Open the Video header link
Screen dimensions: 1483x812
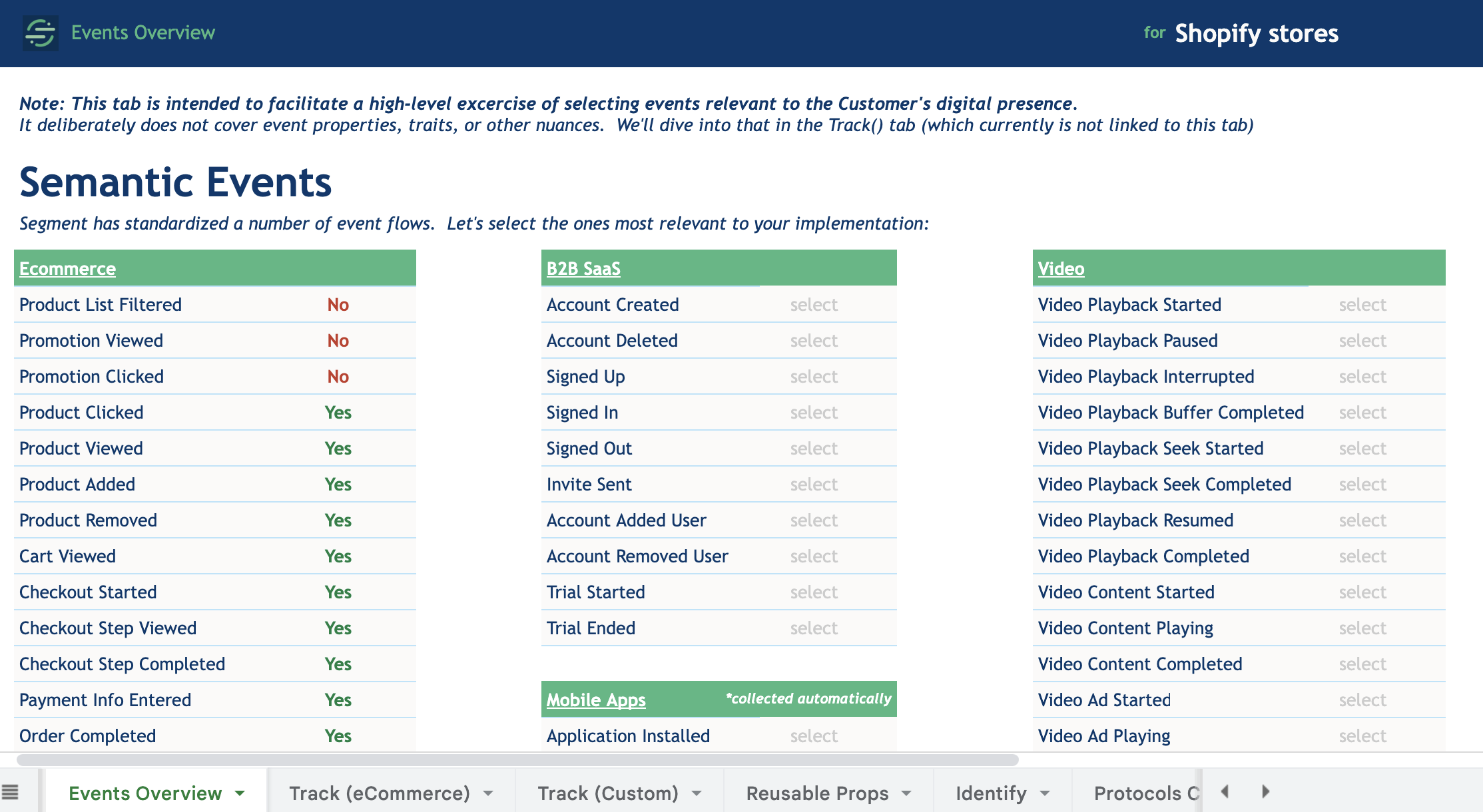coord(1061,269)
